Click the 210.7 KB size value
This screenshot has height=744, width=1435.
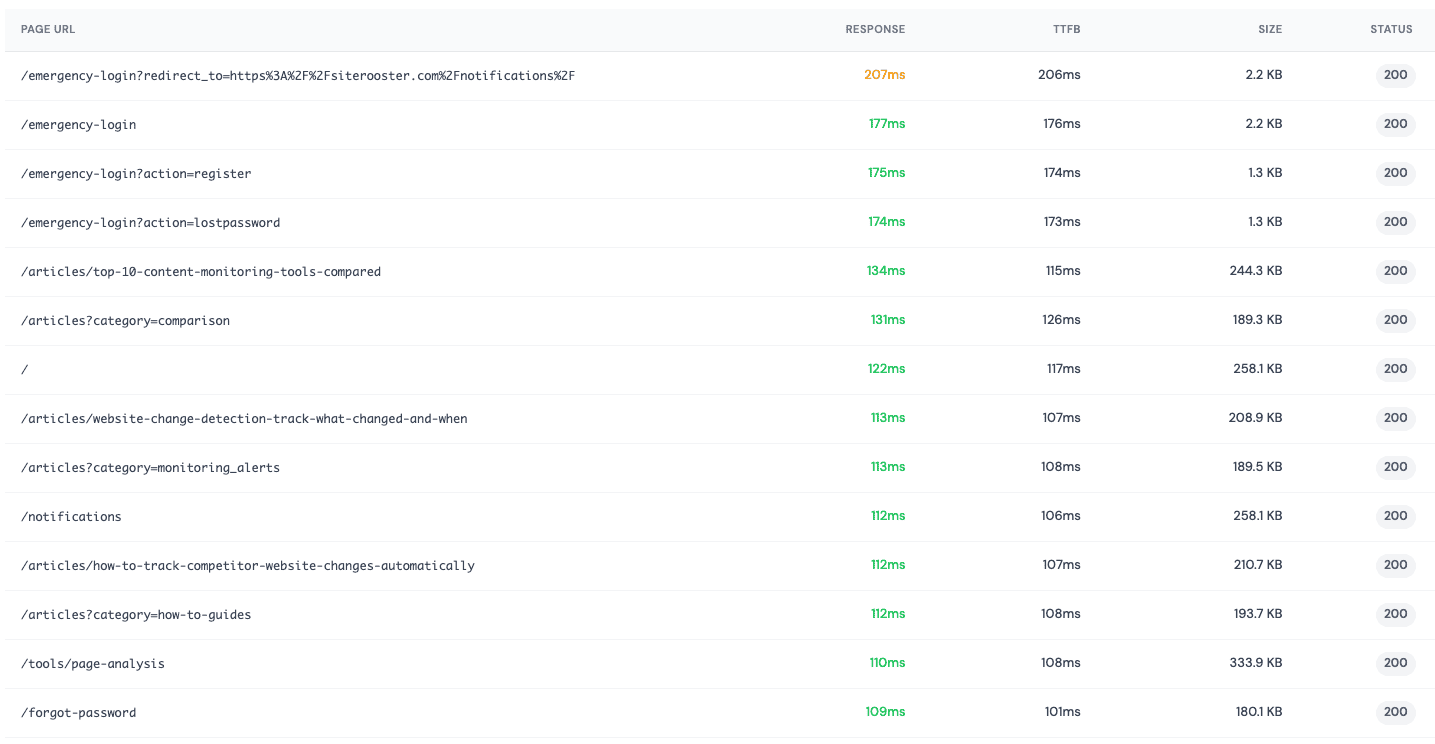coord(1258,565)
